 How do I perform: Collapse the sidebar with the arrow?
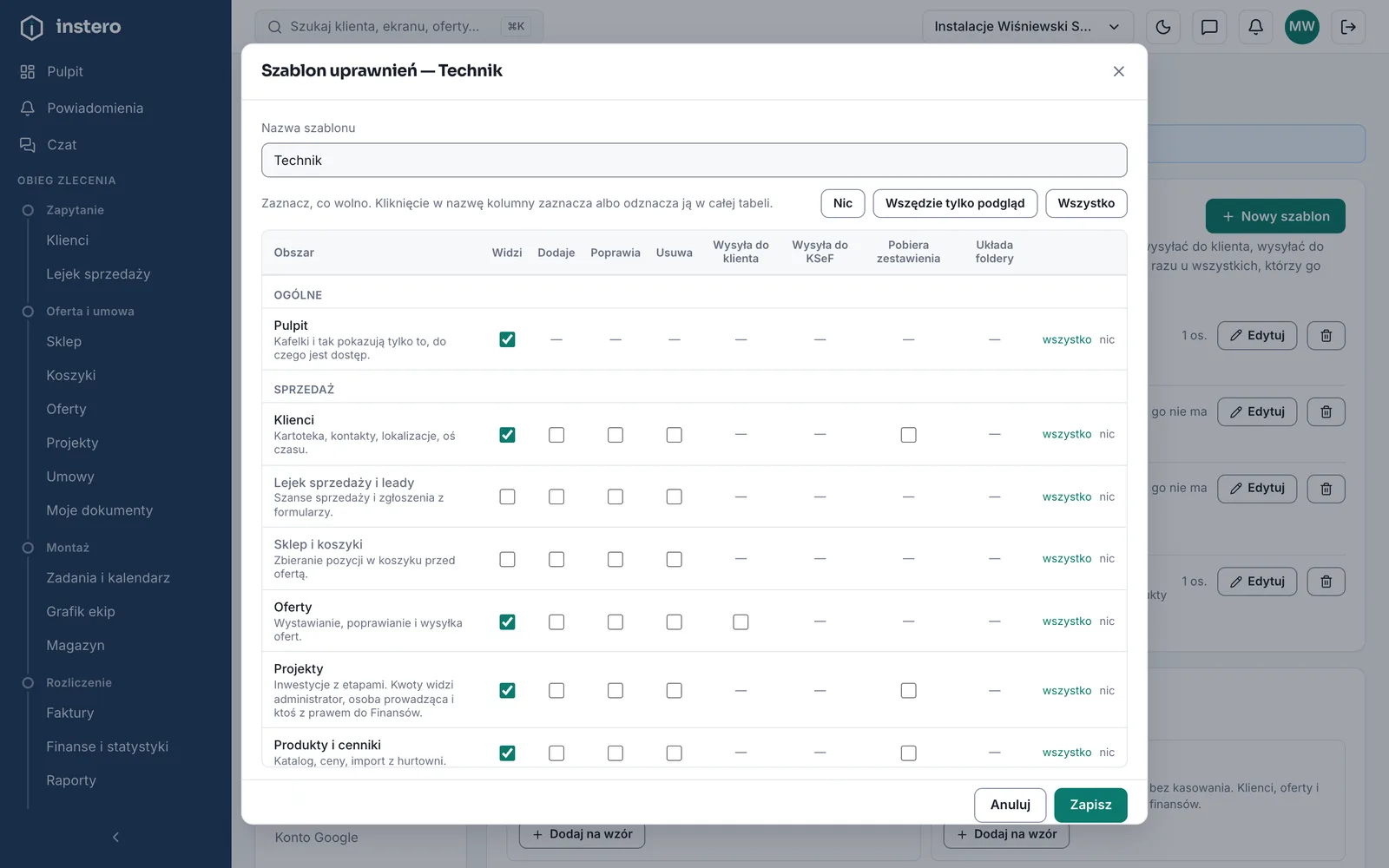click(115, 837)
